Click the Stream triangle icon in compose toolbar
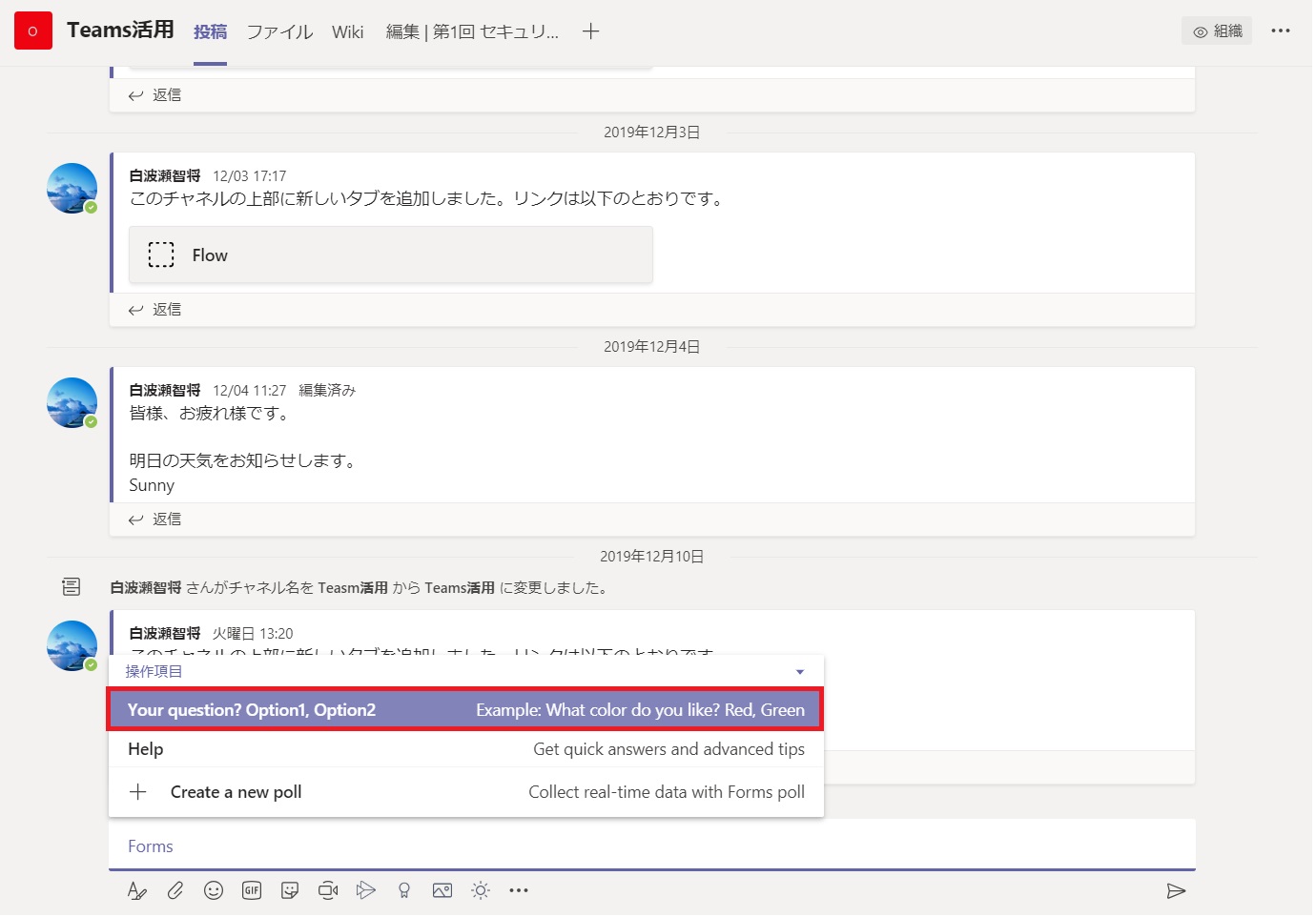 pos(366,892)
